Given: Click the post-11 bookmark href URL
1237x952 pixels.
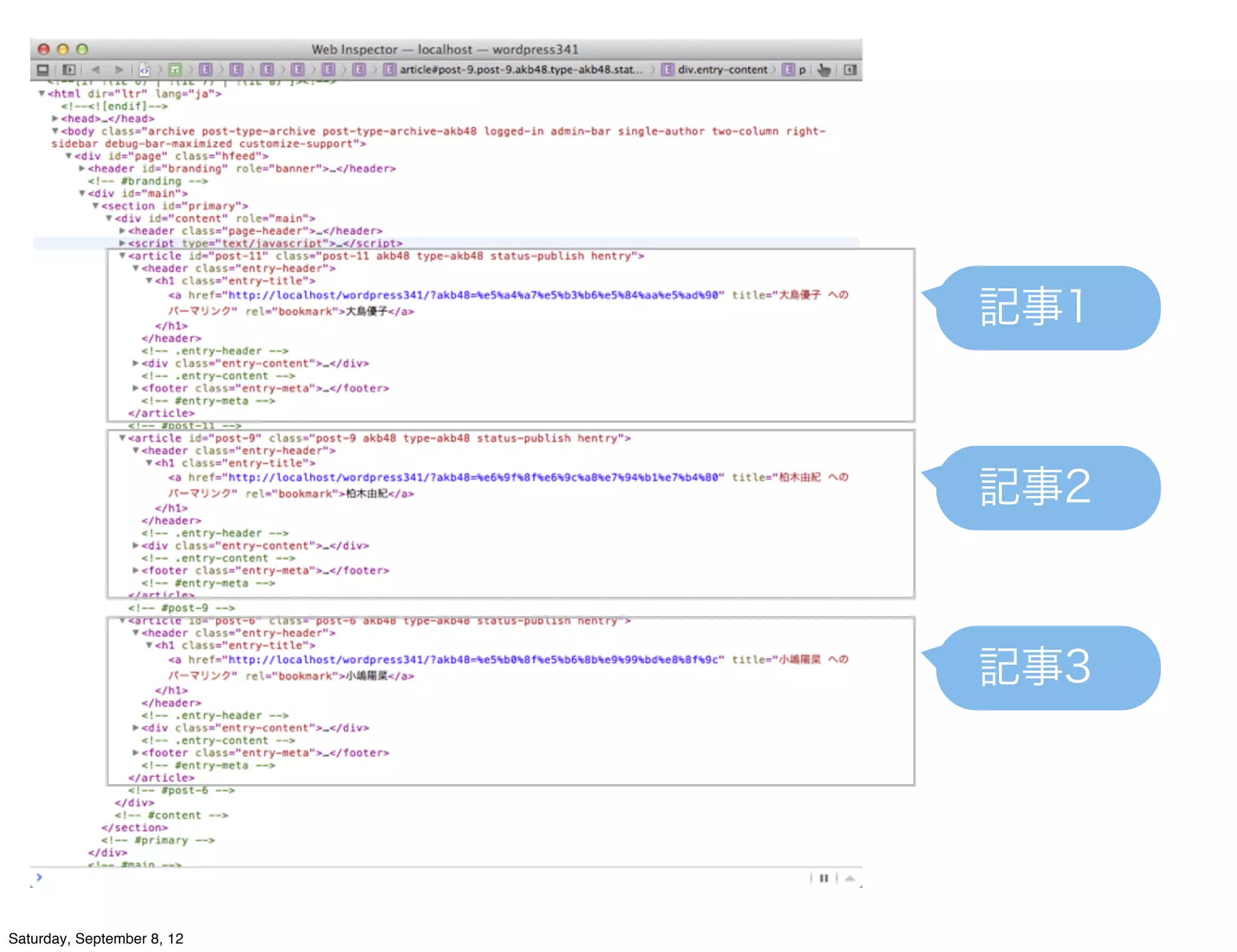Looking at the screenshot, I should [x=473, y=295].
